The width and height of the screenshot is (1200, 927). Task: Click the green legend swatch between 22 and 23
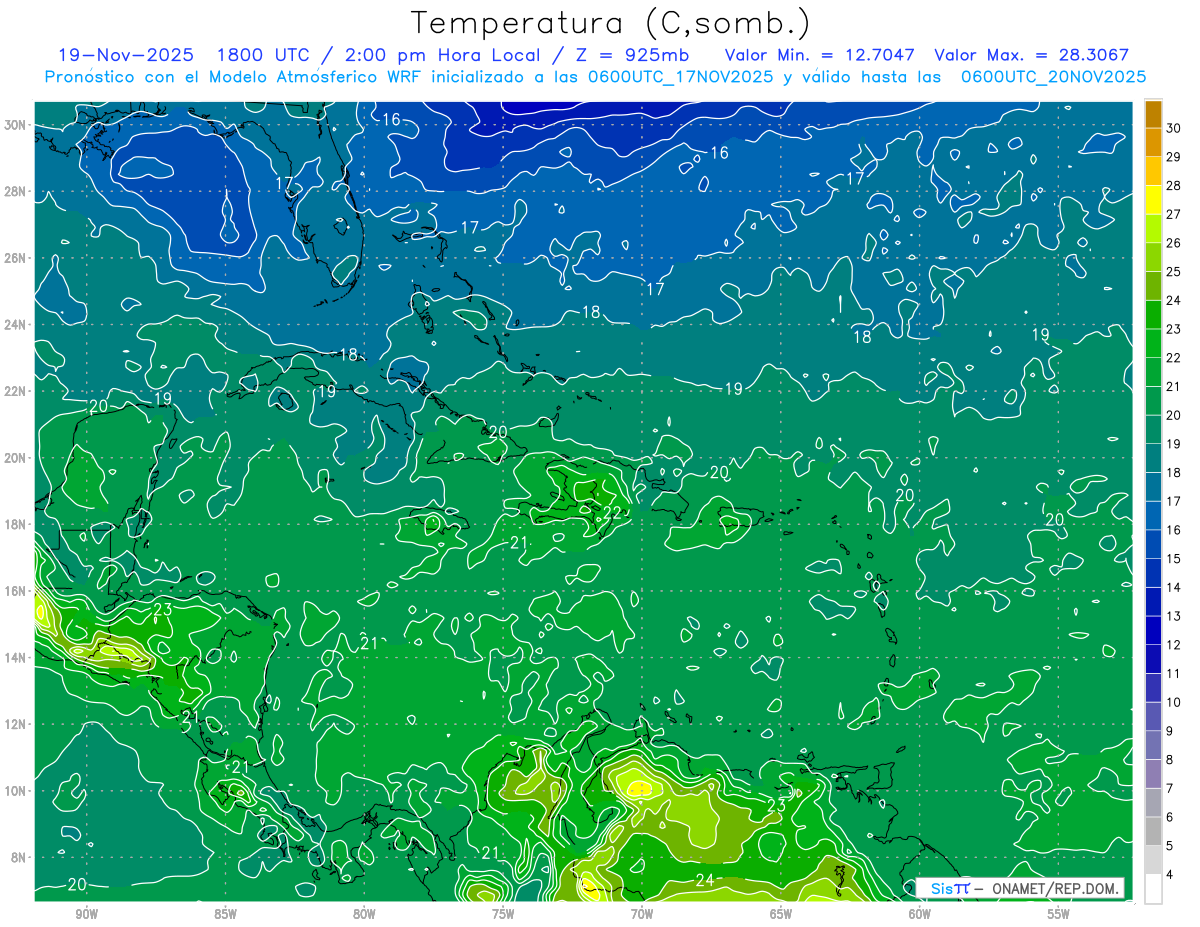pyautogui.click(x=1153, y=343)
